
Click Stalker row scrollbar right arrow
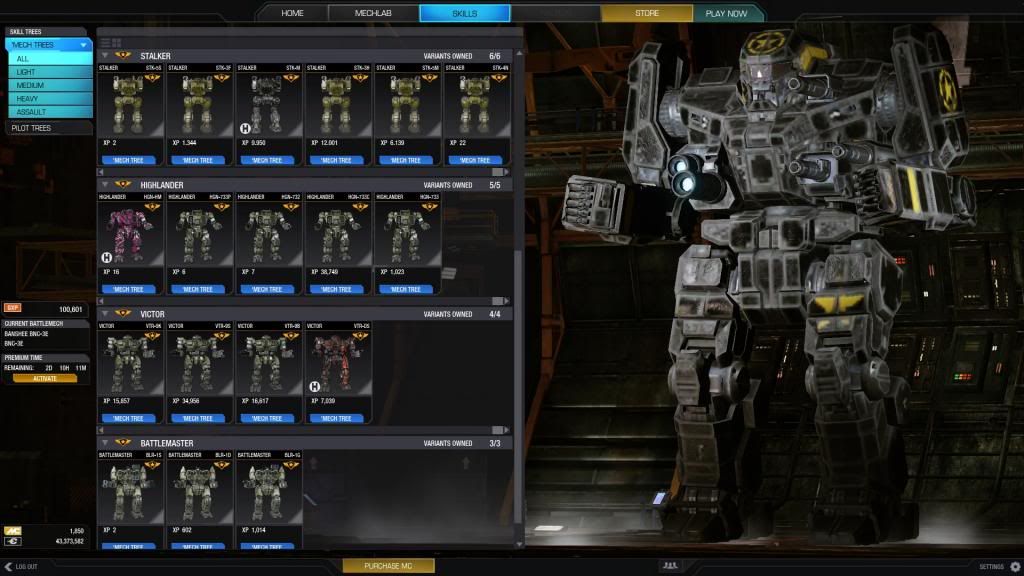pos(506,172)
